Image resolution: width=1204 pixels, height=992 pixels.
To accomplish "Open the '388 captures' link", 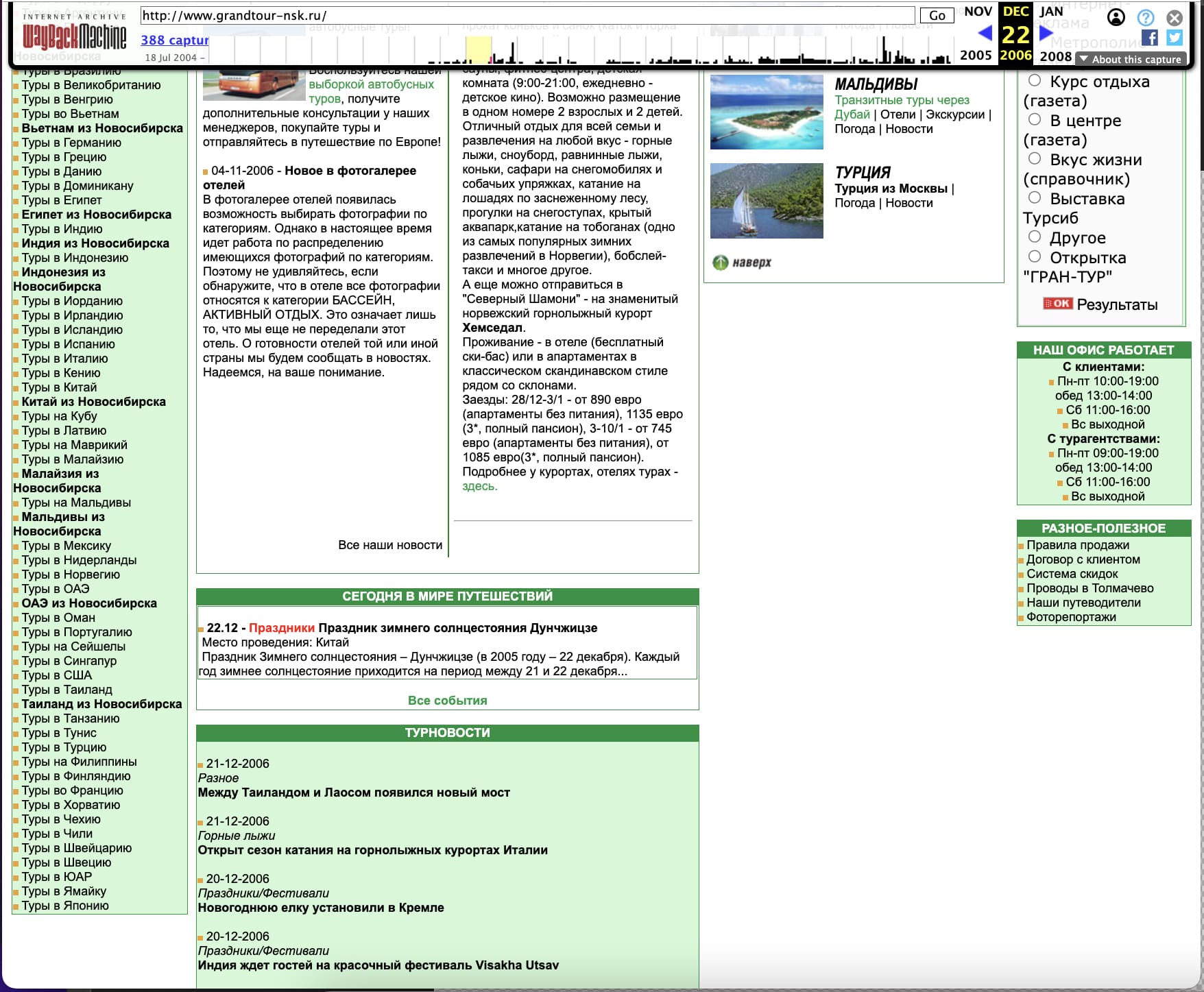I will (175, 40).
